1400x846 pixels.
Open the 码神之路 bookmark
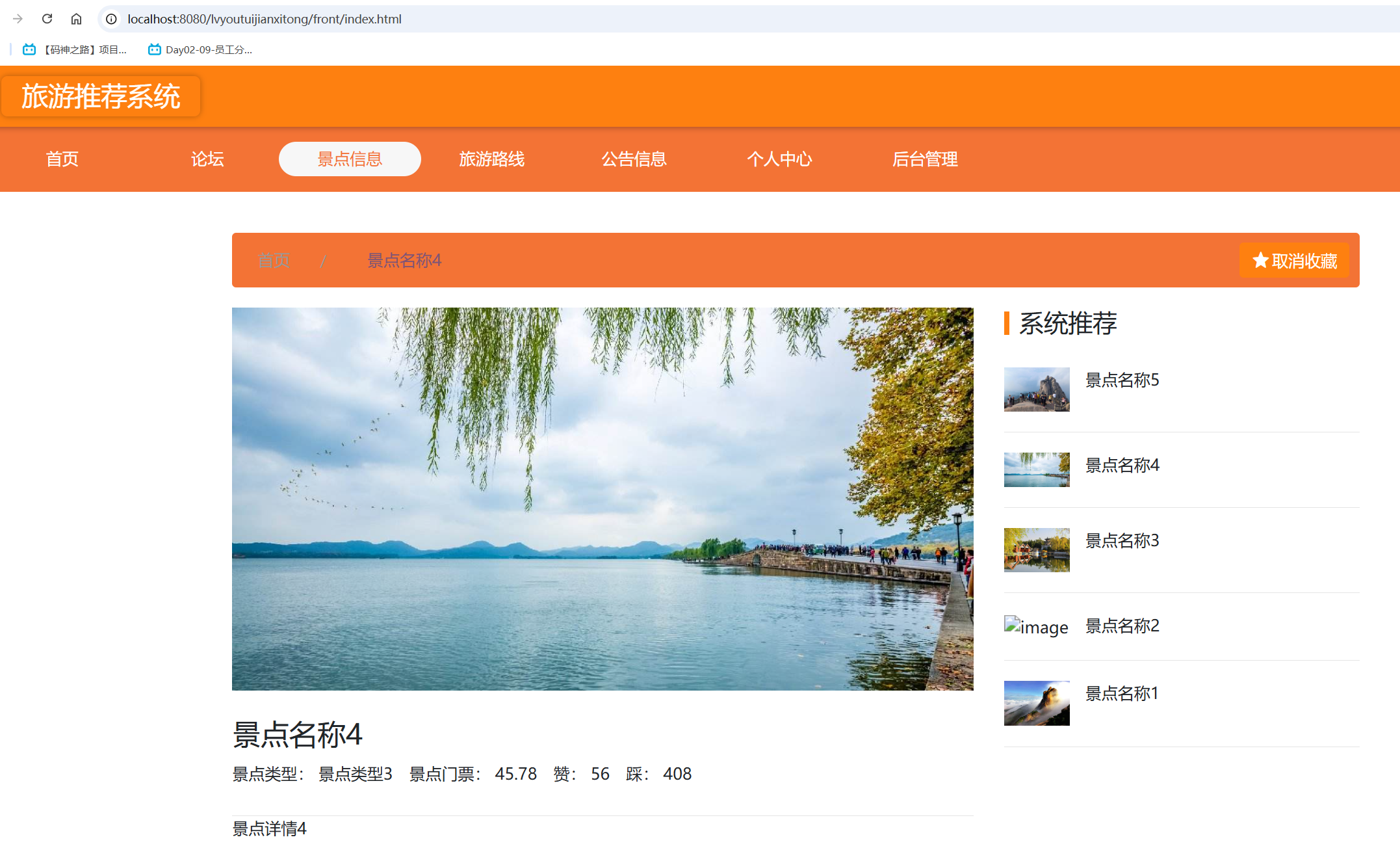[x=75, y=49]
